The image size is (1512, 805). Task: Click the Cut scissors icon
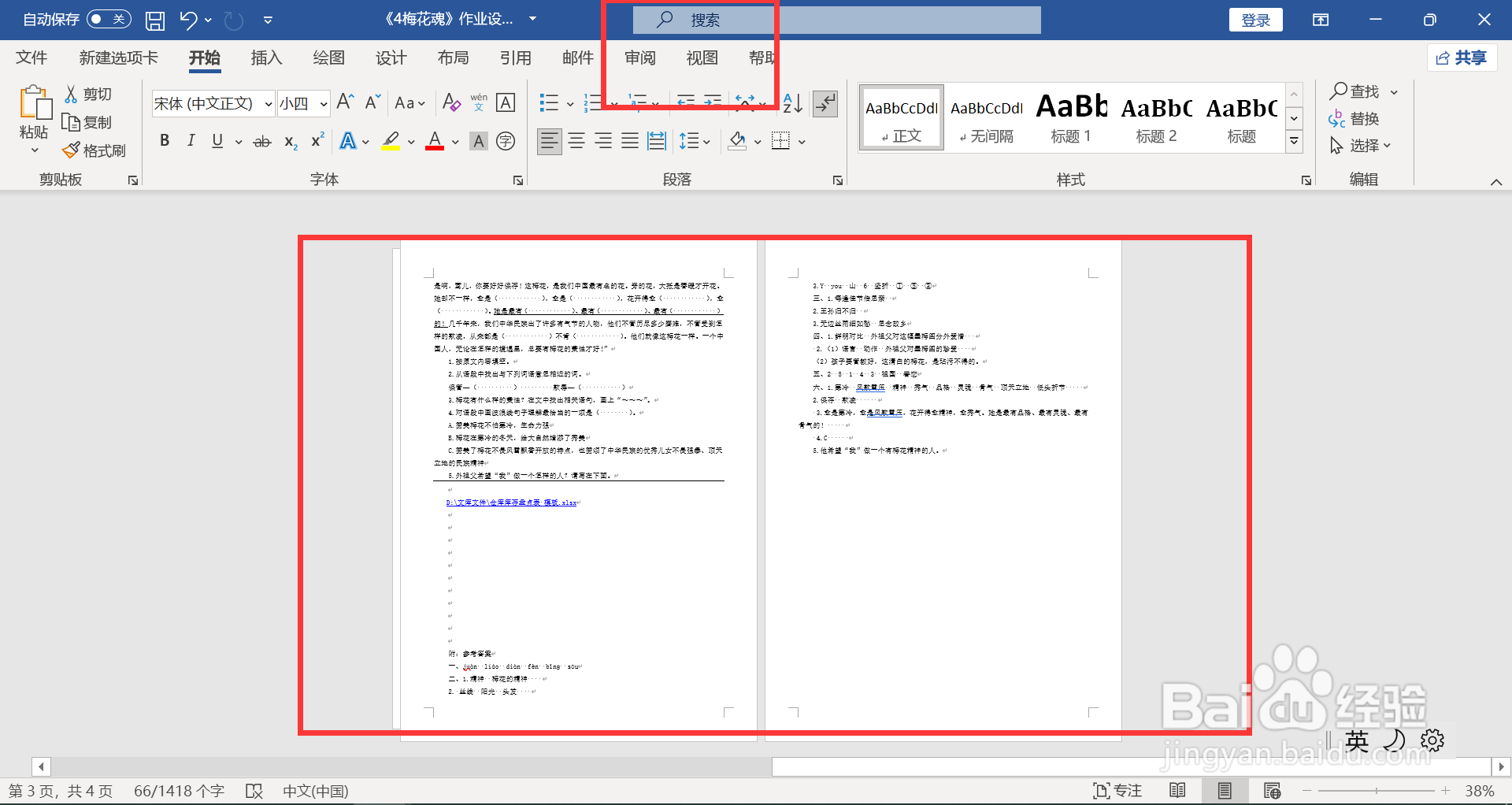point(71,94)
